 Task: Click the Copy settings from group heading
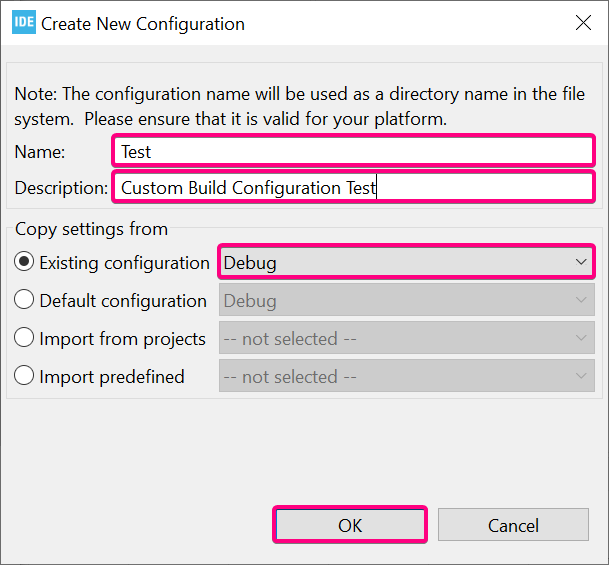[x=91, y=229]
